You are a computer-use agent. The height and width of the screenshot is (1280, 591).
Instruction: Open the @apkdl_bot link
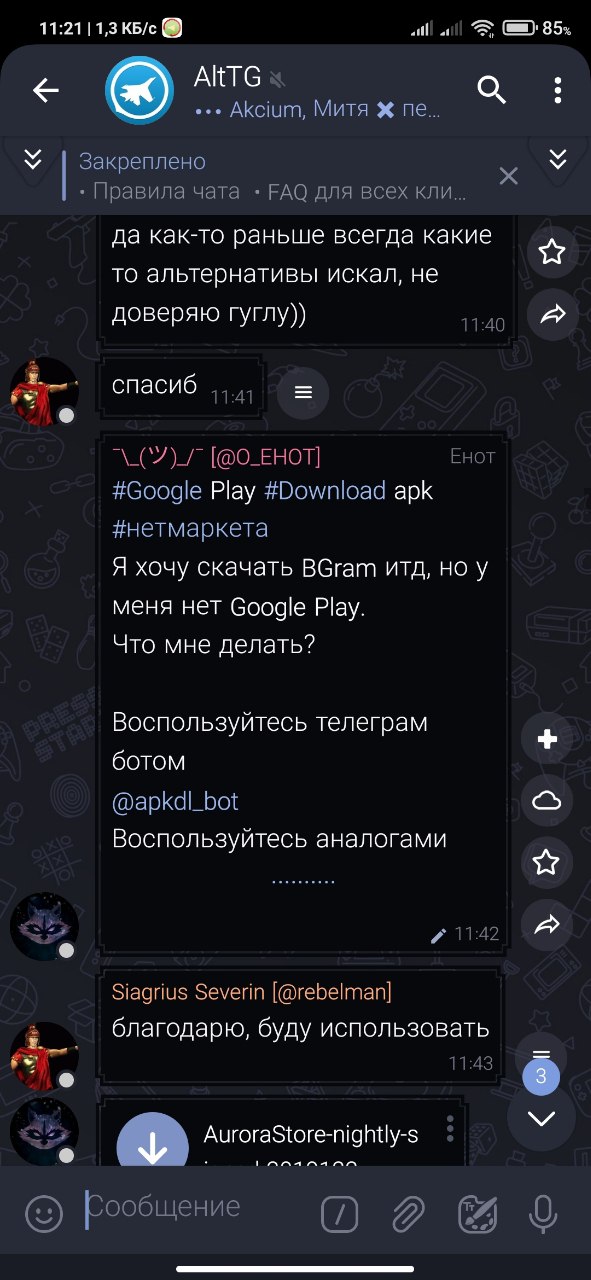[x=175, y=801]
